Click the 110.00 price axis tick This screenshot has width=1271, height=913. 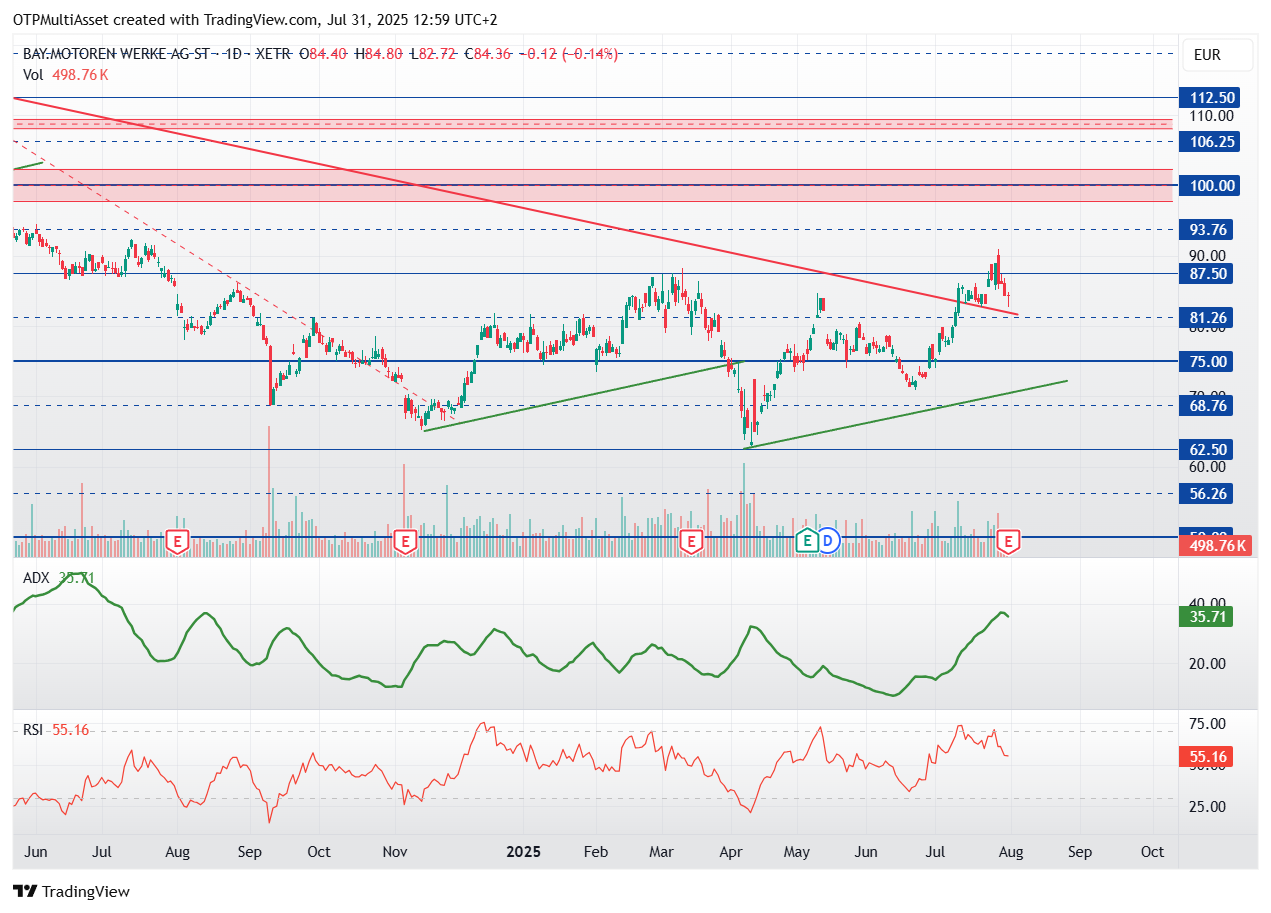pyautogui.click(x=1212, y=116)
